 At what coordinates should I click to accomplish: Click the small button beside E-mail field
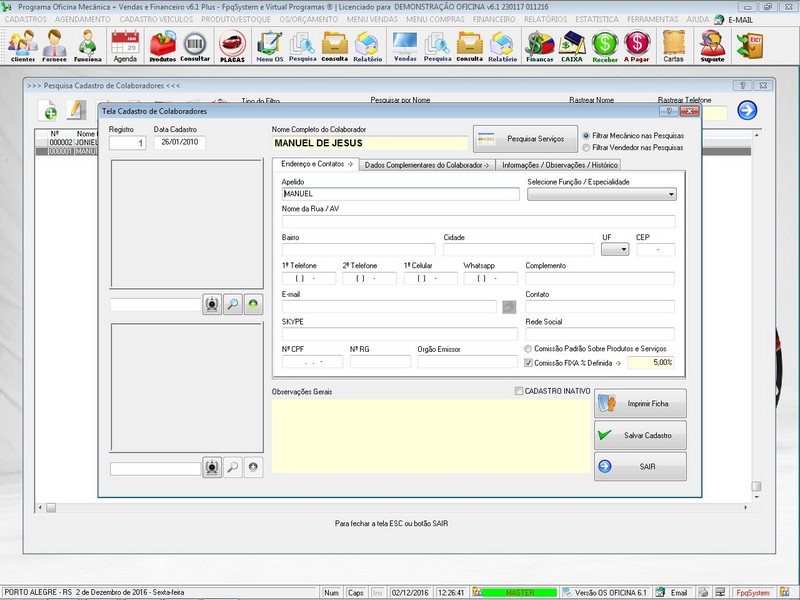click(x=509, y=307)
